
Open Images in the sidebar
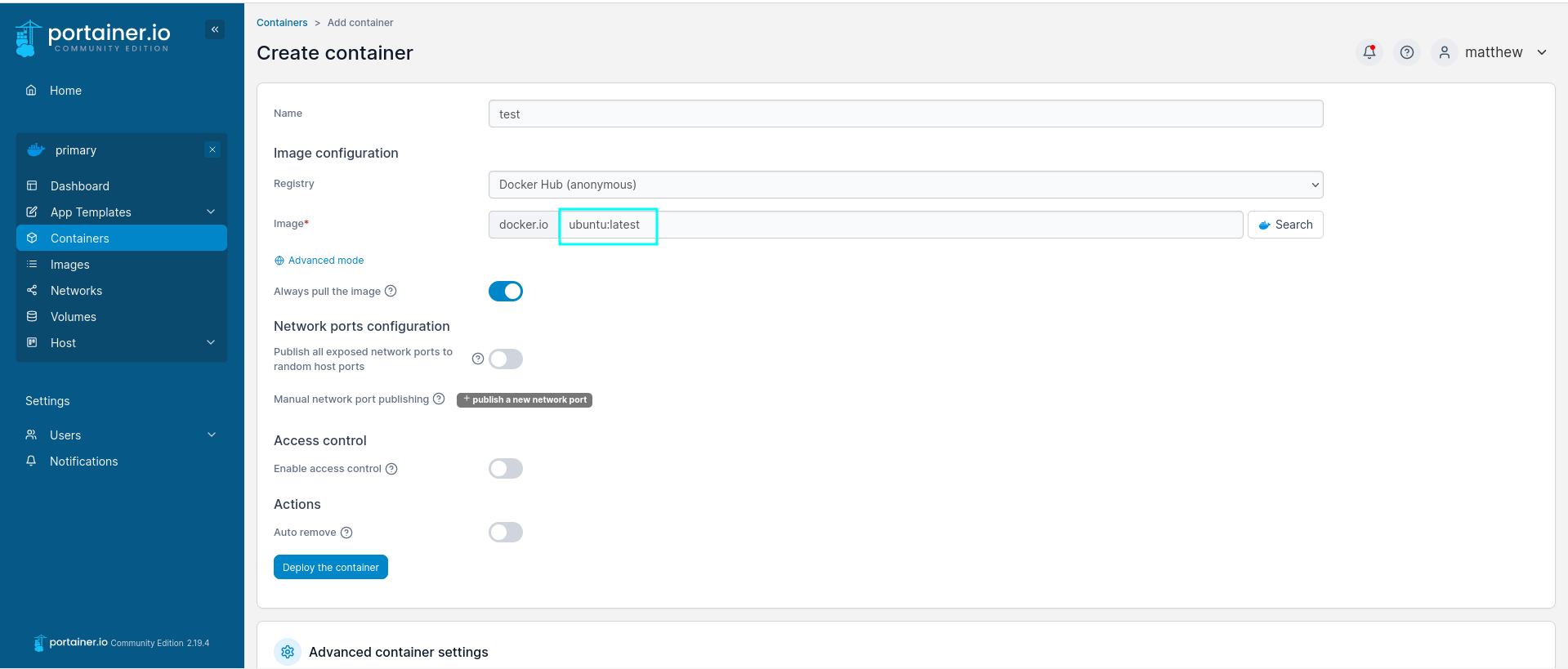(70, 265)
